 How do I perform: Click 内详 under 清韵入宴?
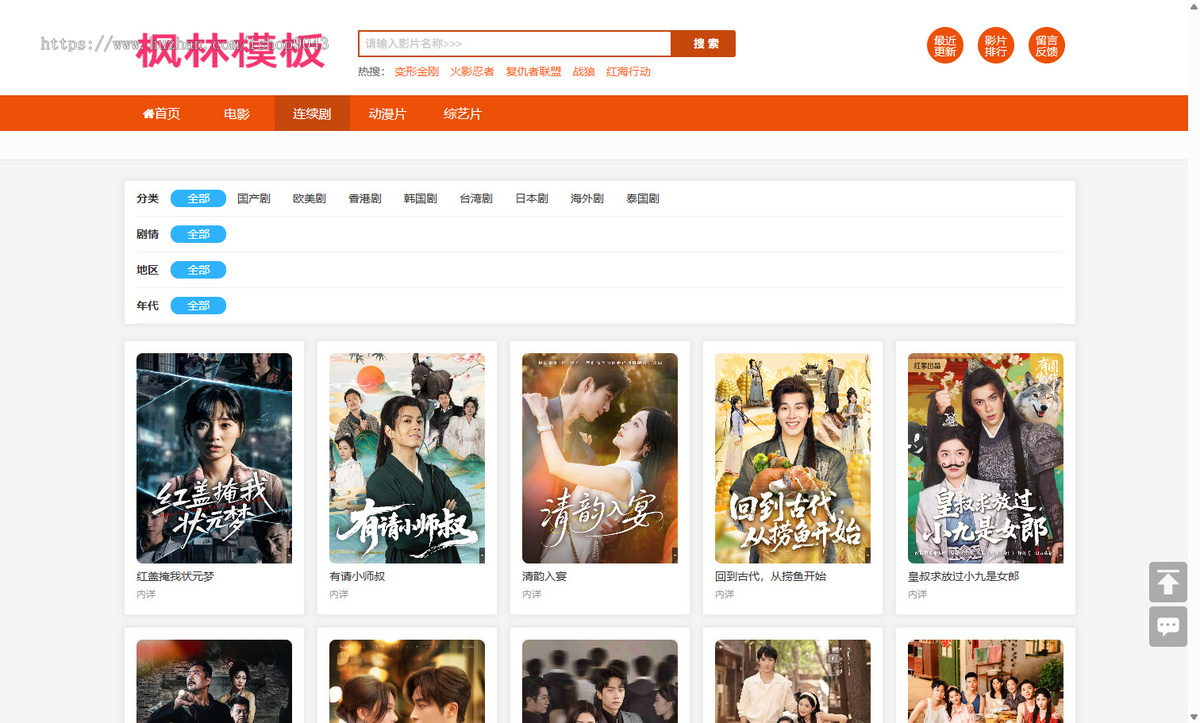coord(532,594)
